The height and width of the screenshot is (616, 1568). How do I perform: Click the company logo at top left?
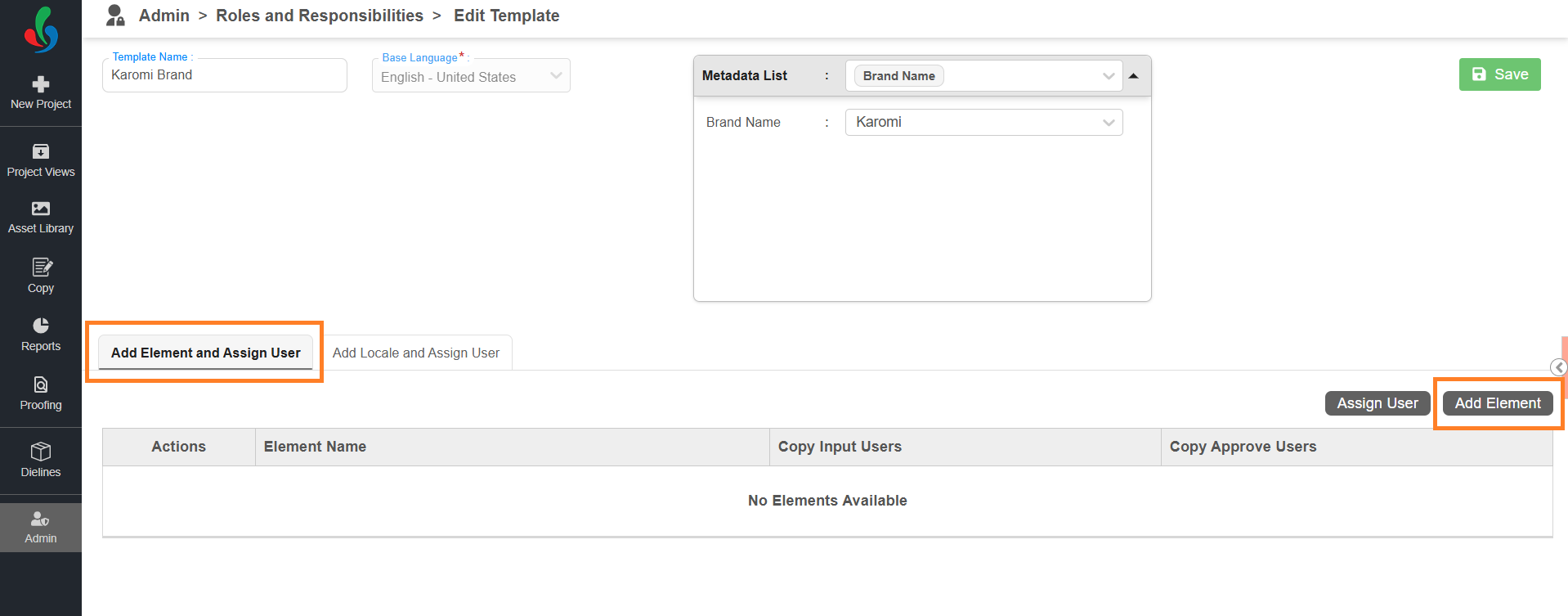click(41, 29)
